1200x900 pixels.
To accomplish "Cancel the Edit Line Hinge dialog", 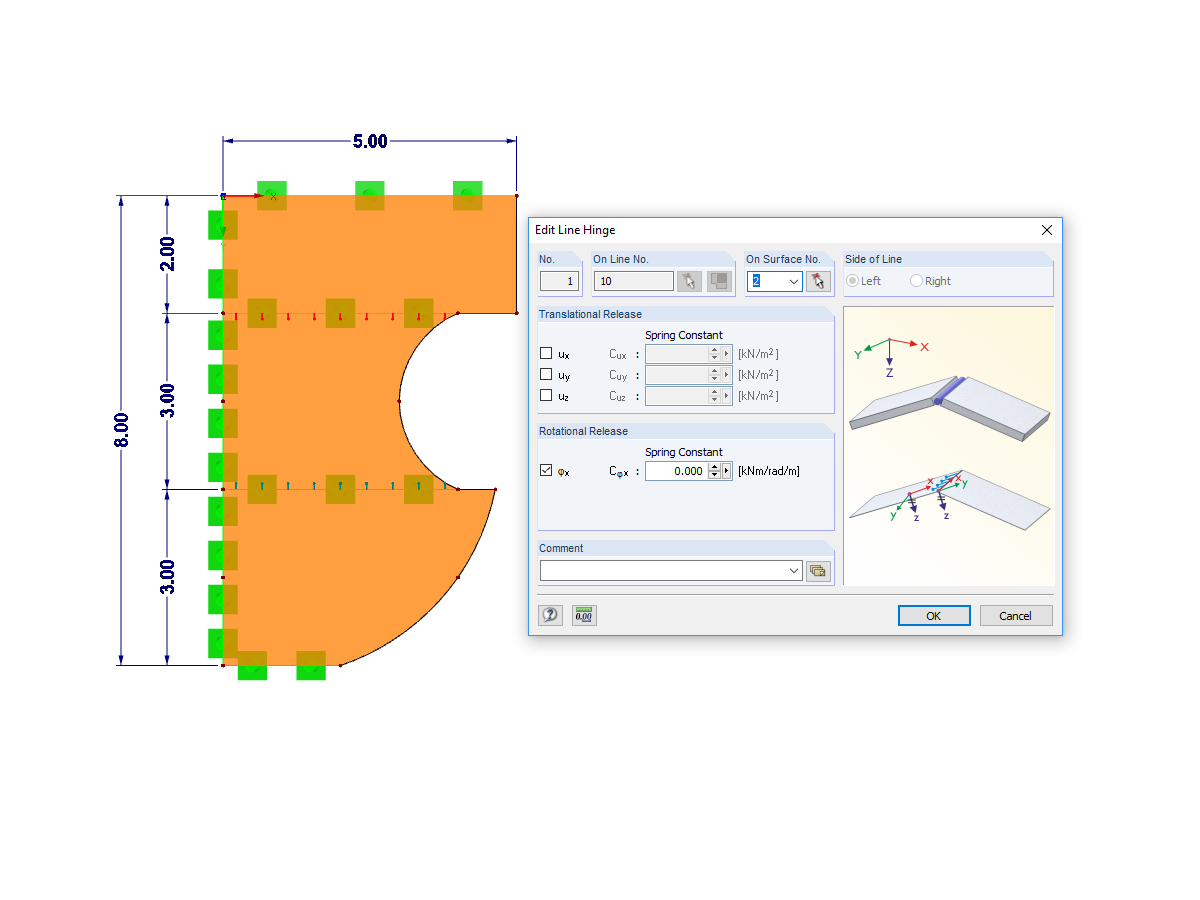I will pyautogui.click(x=1015, y=615).
